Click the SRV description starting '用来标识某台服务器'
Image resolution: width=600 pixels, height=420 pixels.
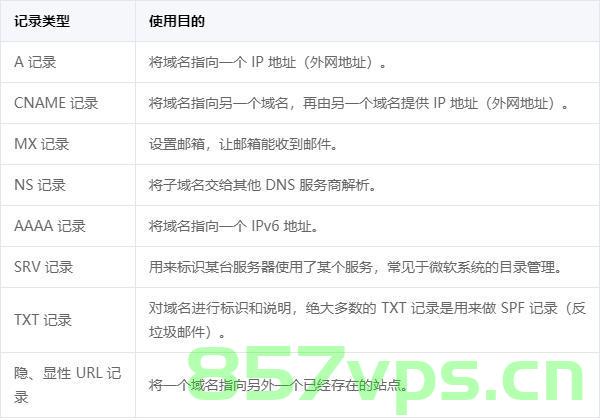355,267
